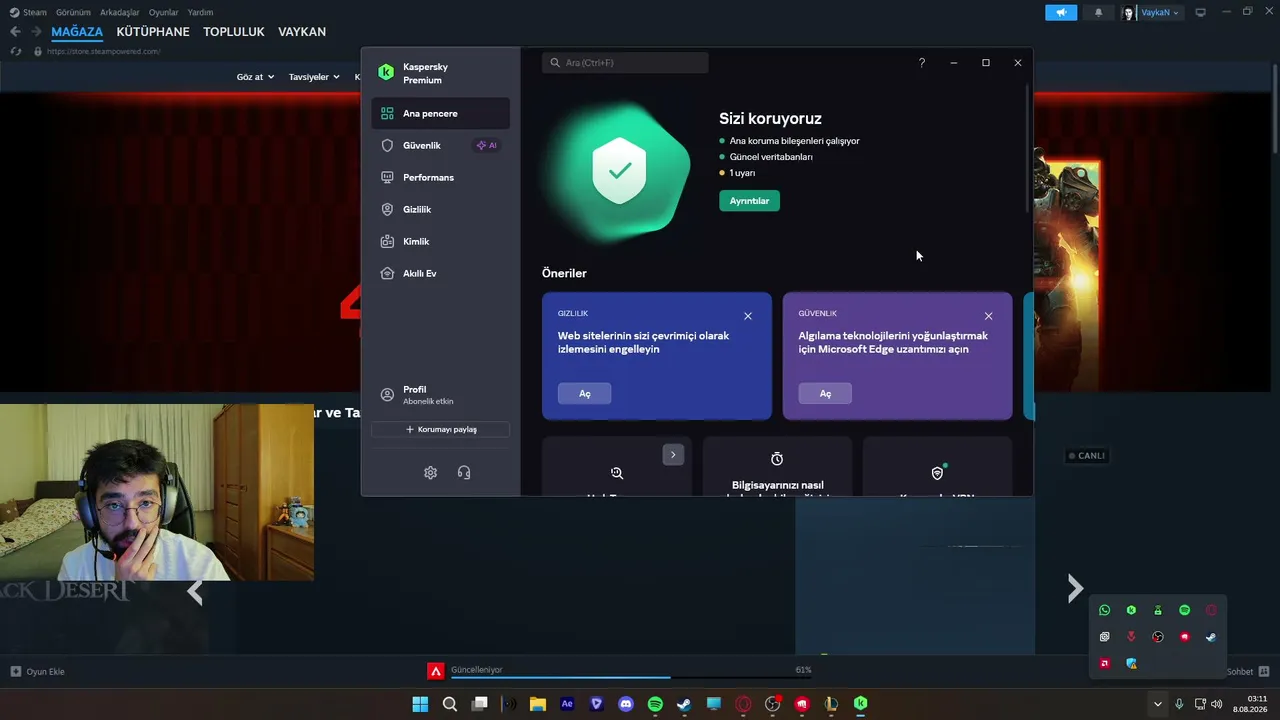Image resolution: width=1280 pixels, height=720 pixels.
Task: Open Spotify from the system tray popup
Action: (x=1185, y=610)
